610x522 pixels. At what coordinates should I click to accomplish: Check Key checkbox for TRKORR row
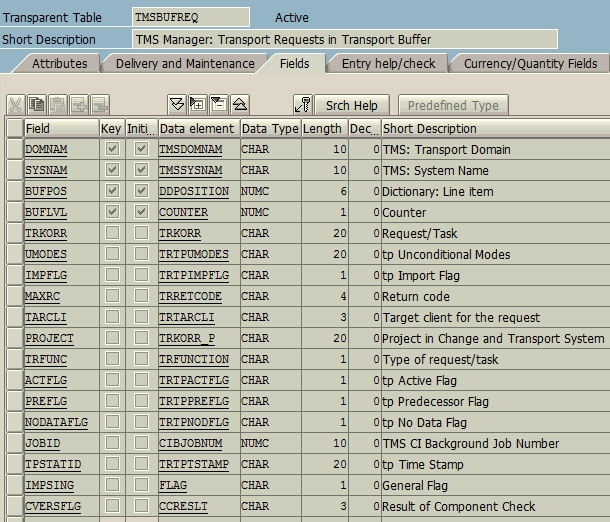point(112,233)
